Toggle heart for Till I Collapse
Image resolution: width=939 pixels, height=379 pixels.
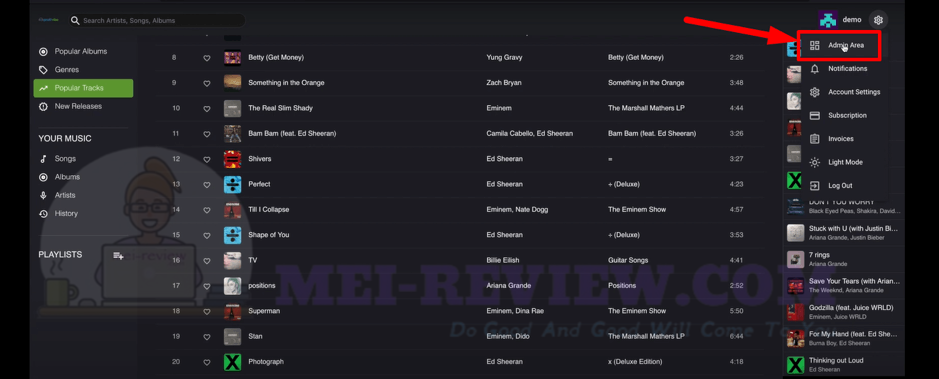tap(207, 210)
